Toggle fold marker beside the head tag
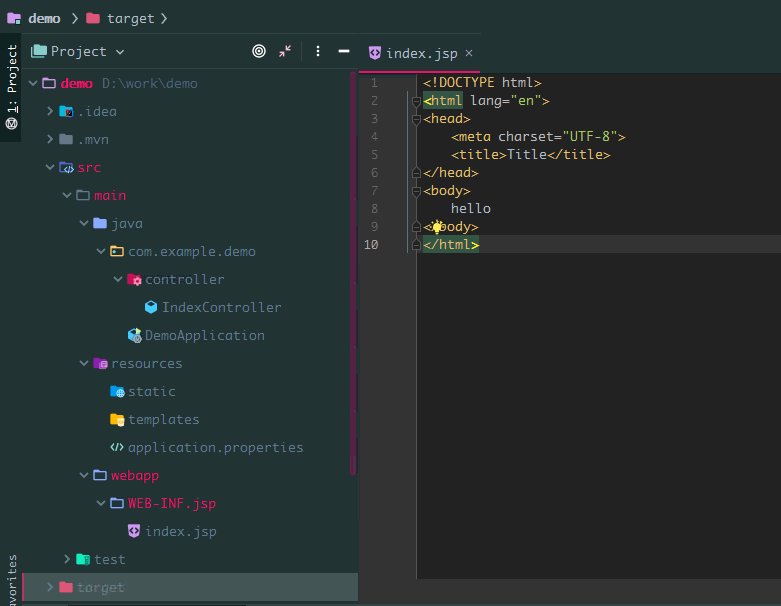The image size is (781, 606). pyautogui.click(x=415, y=119)
